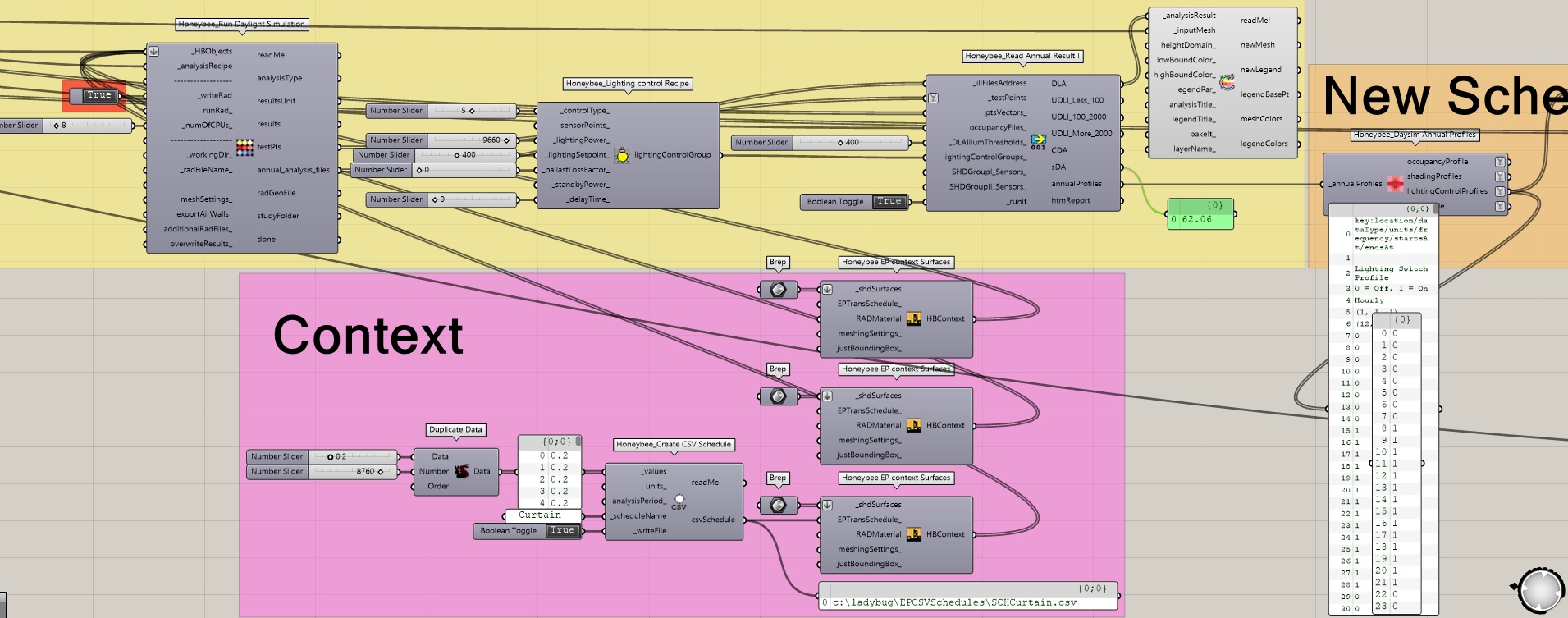
Task: Click the 400 slider feeding _lightingSetpoint_
Action: coord(436,155)
